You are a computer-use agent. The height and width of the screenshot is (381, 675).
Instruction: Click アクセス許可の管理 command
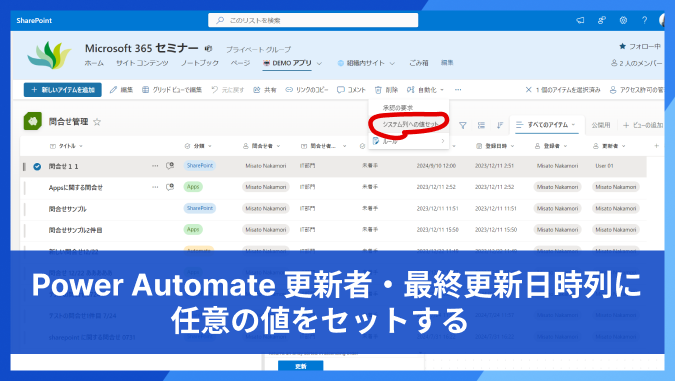(637, 90)
